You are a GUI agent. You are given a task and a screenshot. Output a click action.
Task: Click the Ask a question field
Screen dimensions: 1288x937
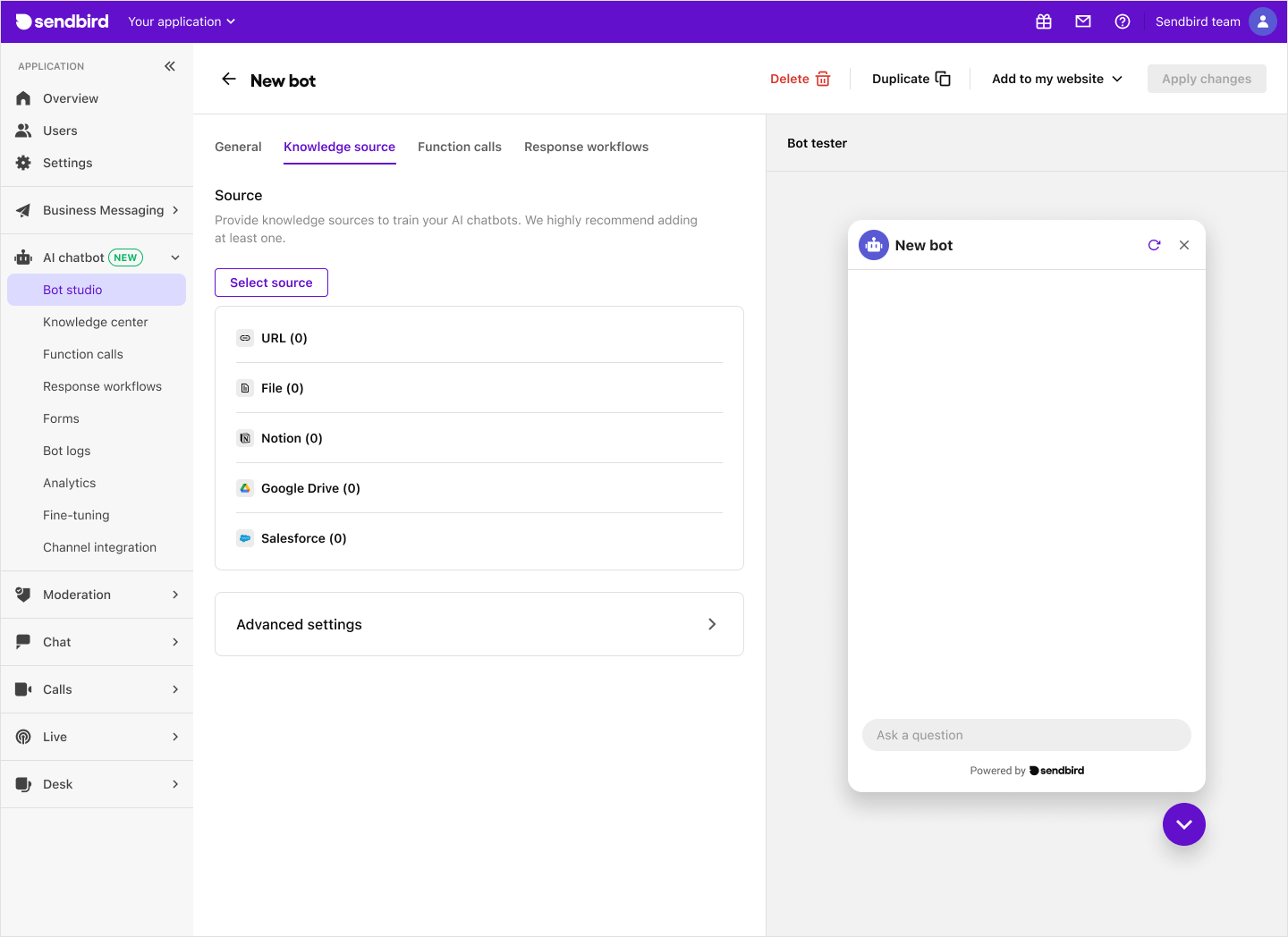(x=1027, y=735)
